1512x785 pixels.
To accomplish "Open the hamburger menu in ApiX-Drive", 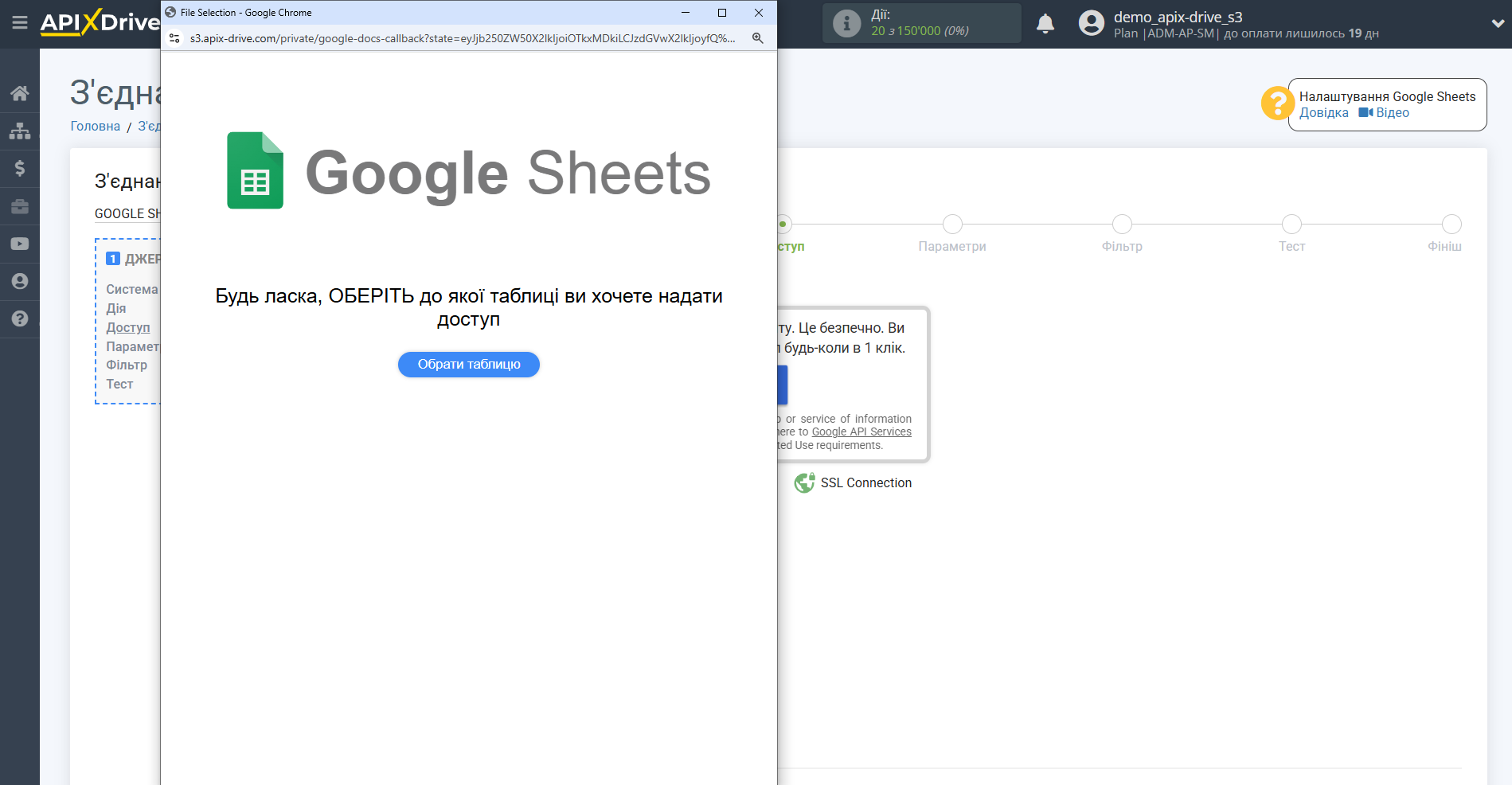I will 20,23.
